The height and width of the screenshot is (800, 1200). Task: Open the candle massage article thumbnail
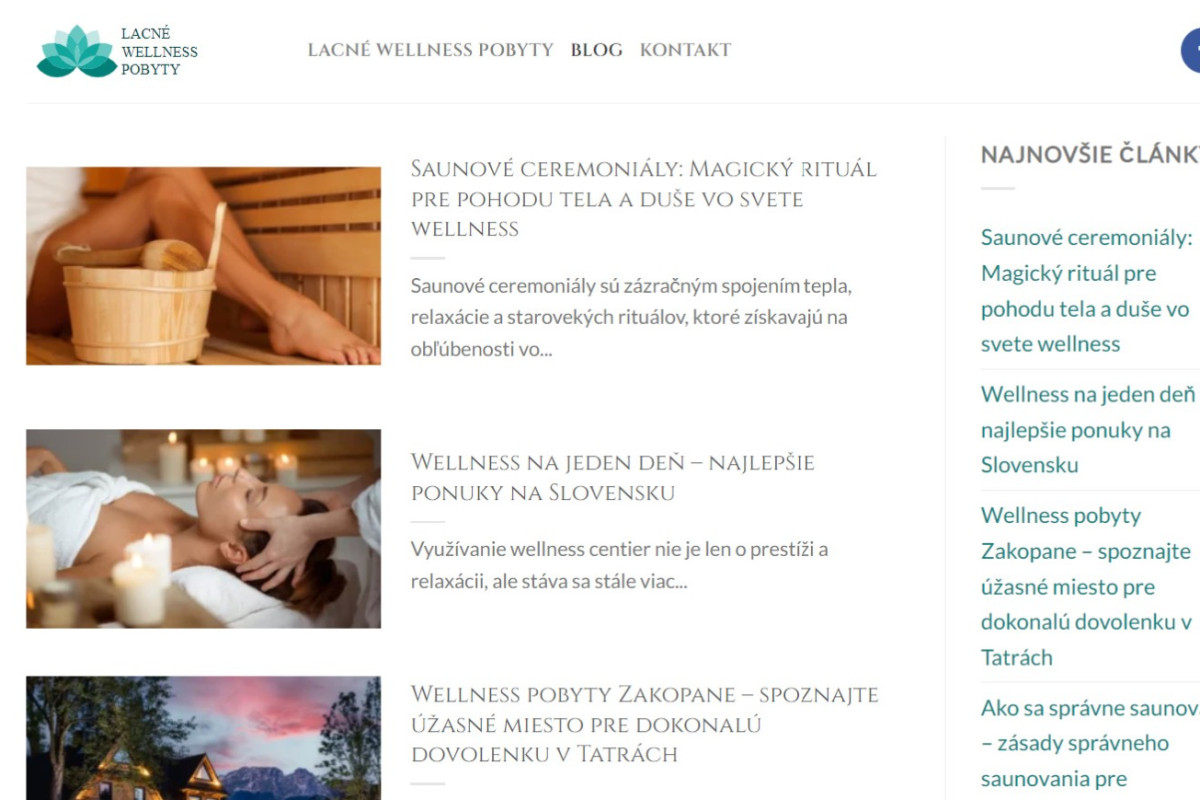[x=204, y=529]
